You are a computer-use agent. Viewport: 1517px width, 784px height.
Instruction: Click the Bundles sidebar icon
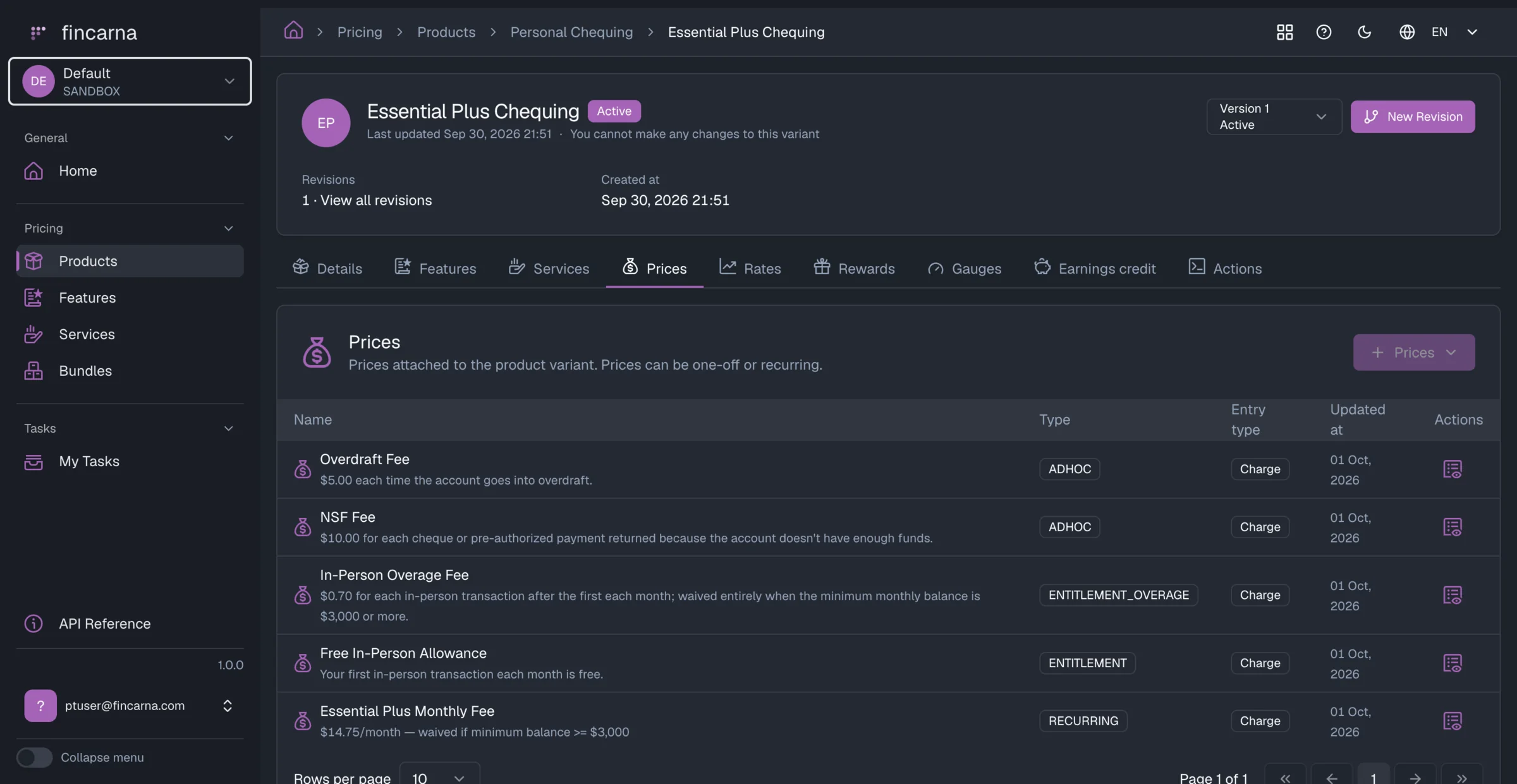tap(34, 371)
